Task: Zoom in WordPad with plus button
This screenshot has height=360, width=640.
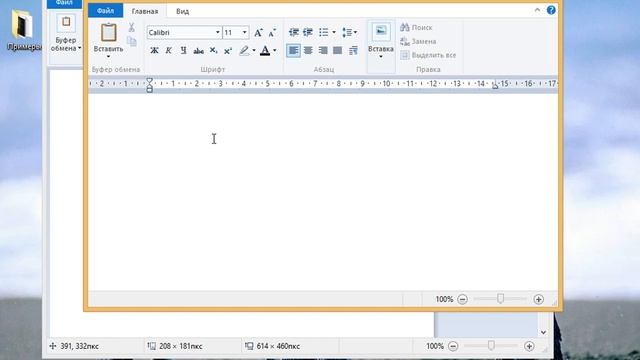Action: point(538,299)
